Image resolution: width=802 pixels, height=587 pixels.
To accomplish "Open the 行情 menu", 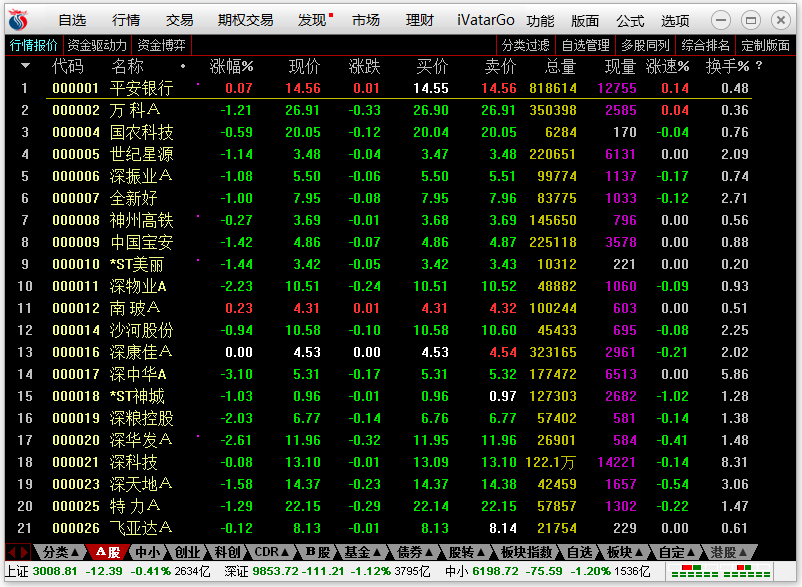I will [x=126, y=20].
